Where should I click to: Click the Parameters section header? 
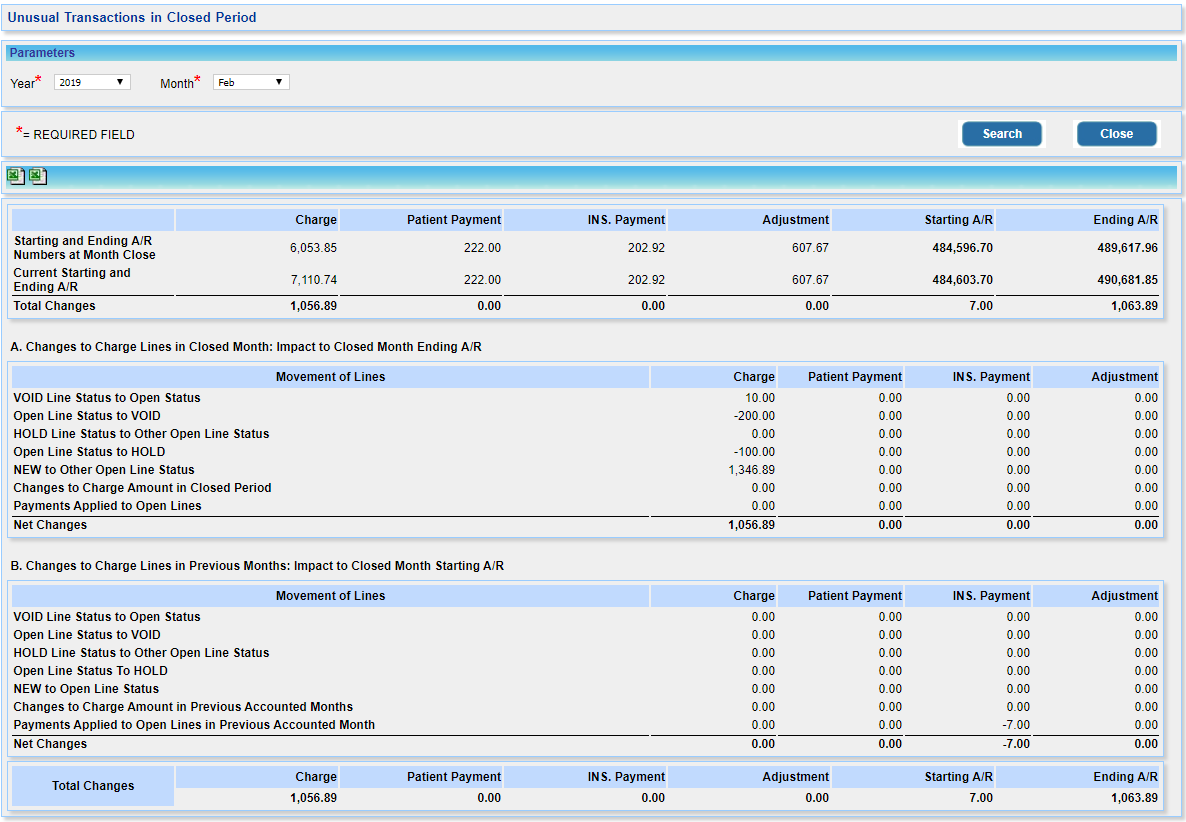coord(43,53)
